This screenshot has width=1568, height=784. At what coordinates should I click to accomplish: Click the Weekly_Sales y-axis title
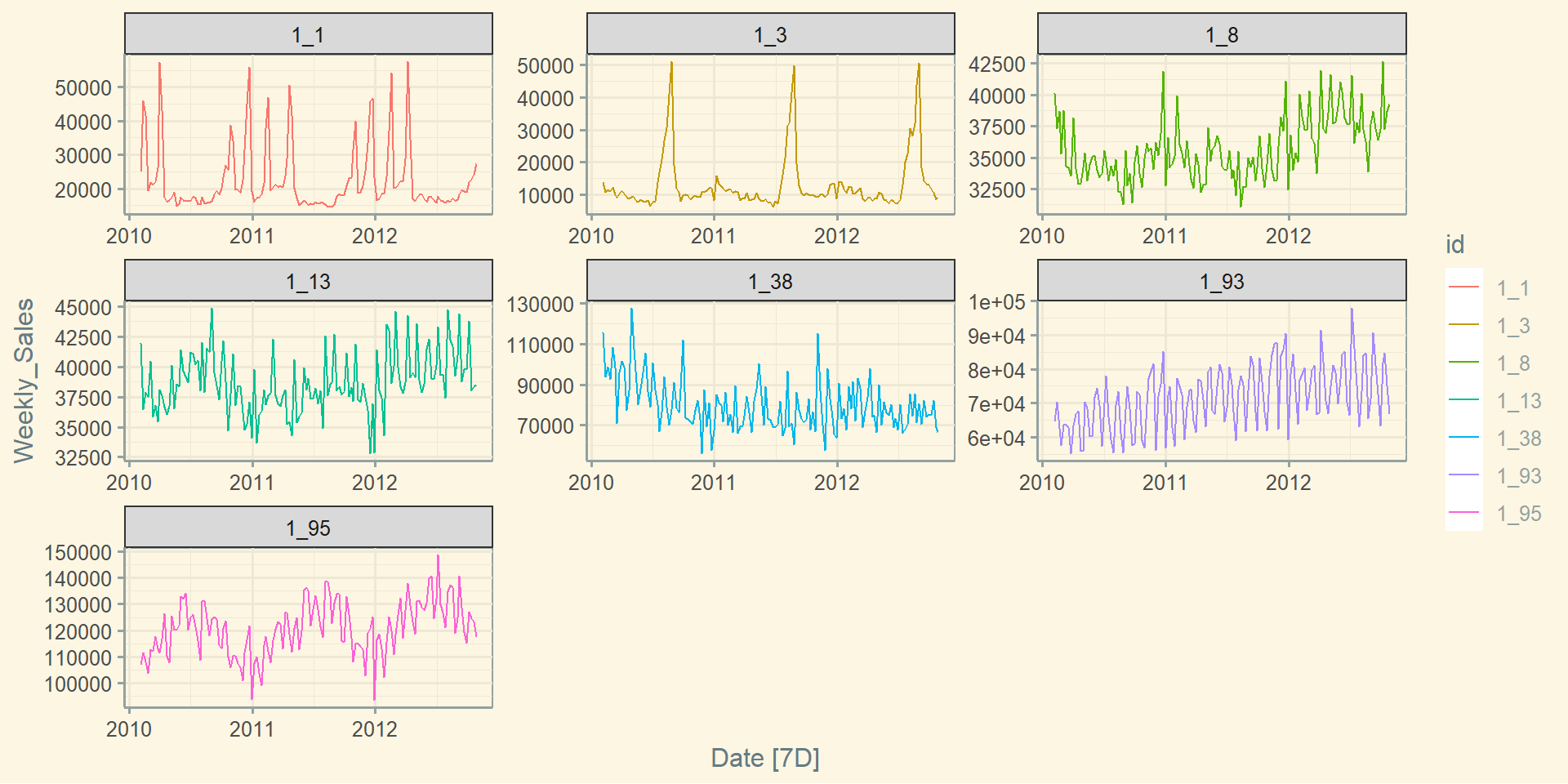click(24, 381)
